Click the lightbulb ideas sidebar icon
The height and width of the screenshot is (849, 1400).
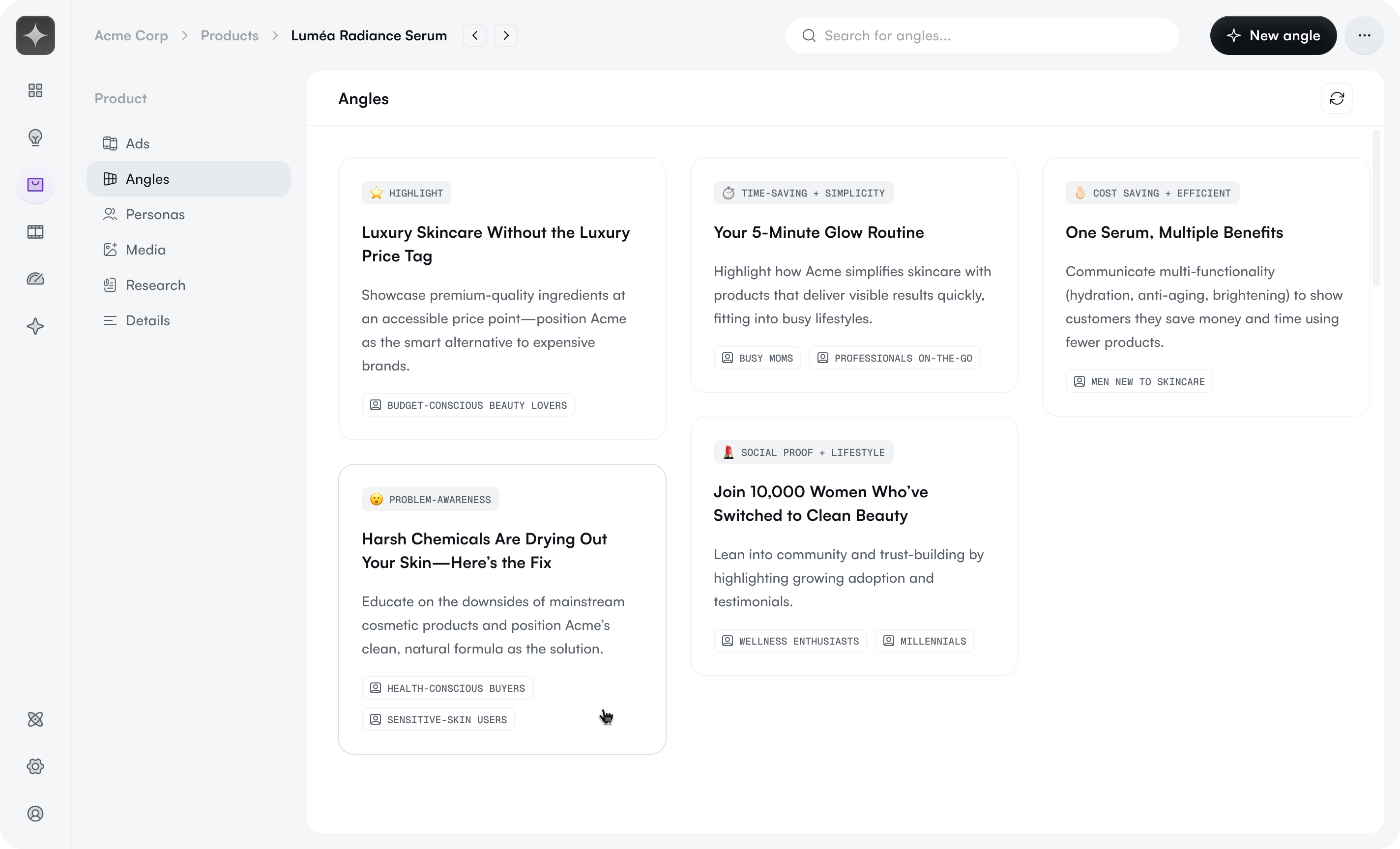[x=35, y=138]
